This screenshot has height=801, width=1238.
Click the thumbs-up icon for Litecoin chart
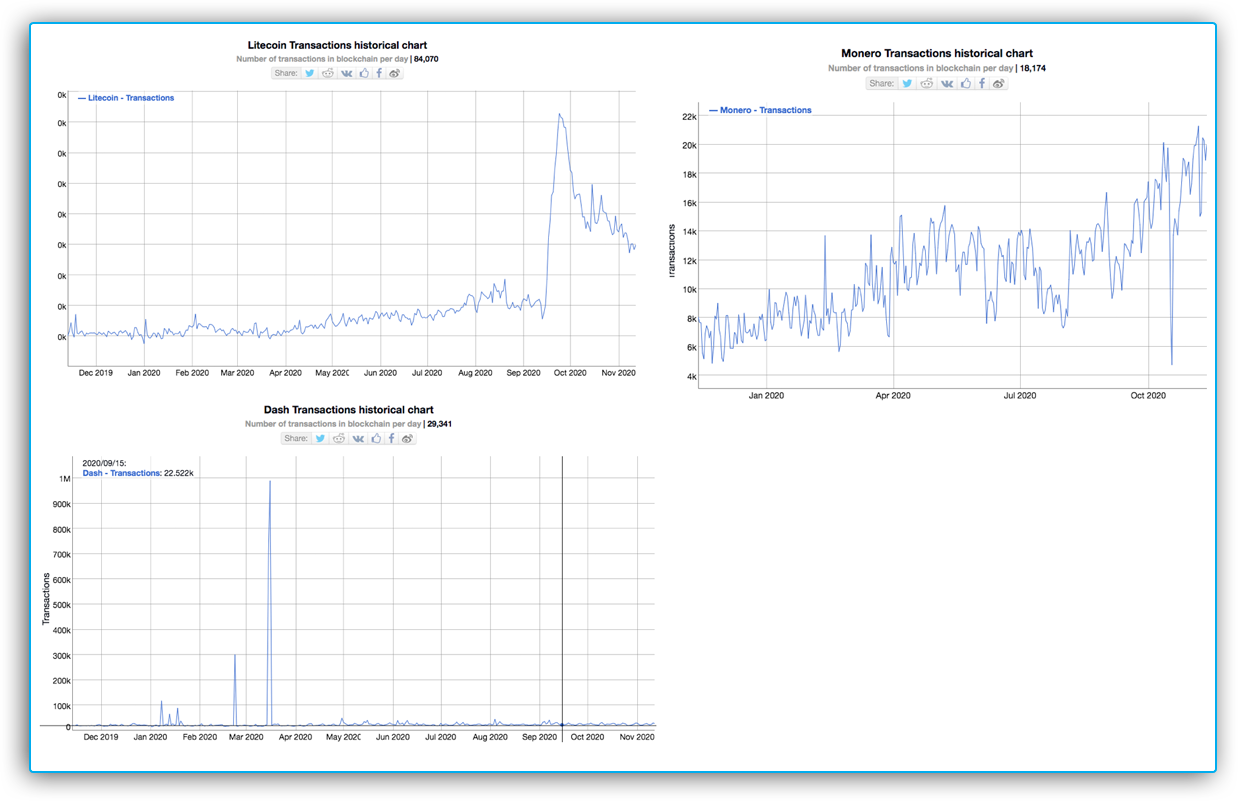pos(364,73)
